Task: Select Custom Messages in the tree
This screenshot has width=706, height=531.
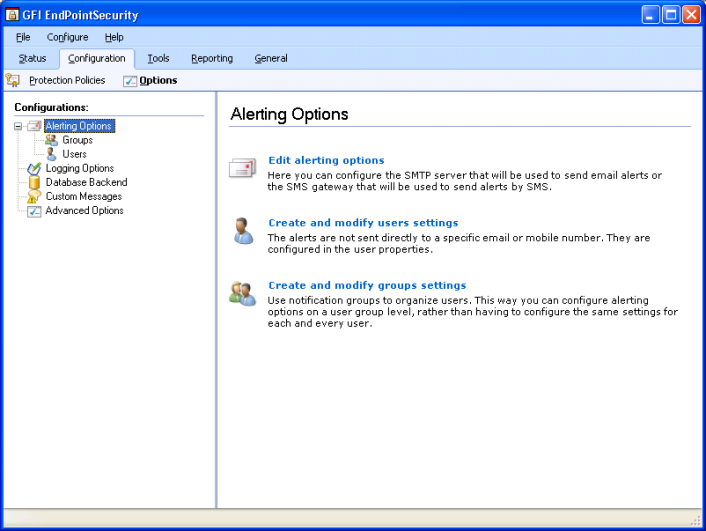Action: [x=84, y=196]
